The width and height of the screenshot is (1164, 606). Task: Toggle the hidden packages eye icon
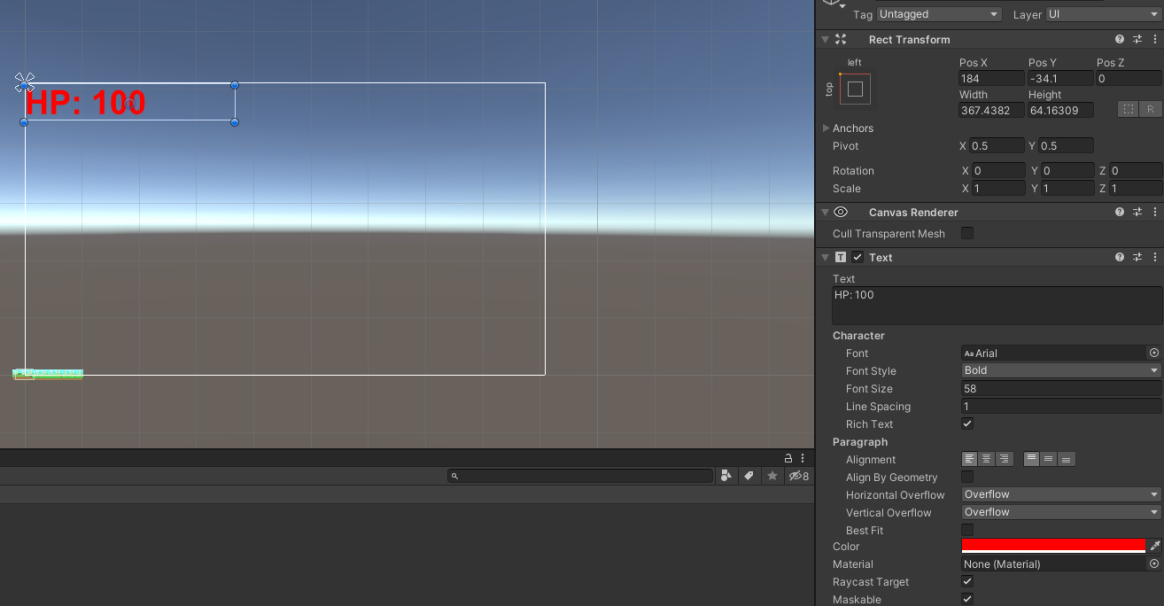(x=797, y=476)
